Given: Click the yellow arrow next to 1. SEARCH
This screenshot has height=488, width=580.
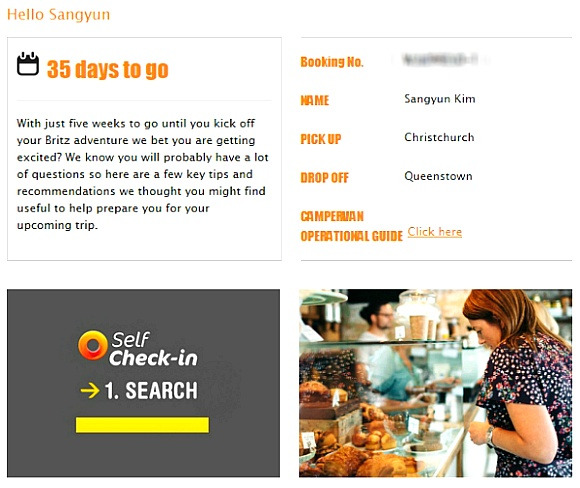Looking at the screenshot, I should click(x=90, y=391).
